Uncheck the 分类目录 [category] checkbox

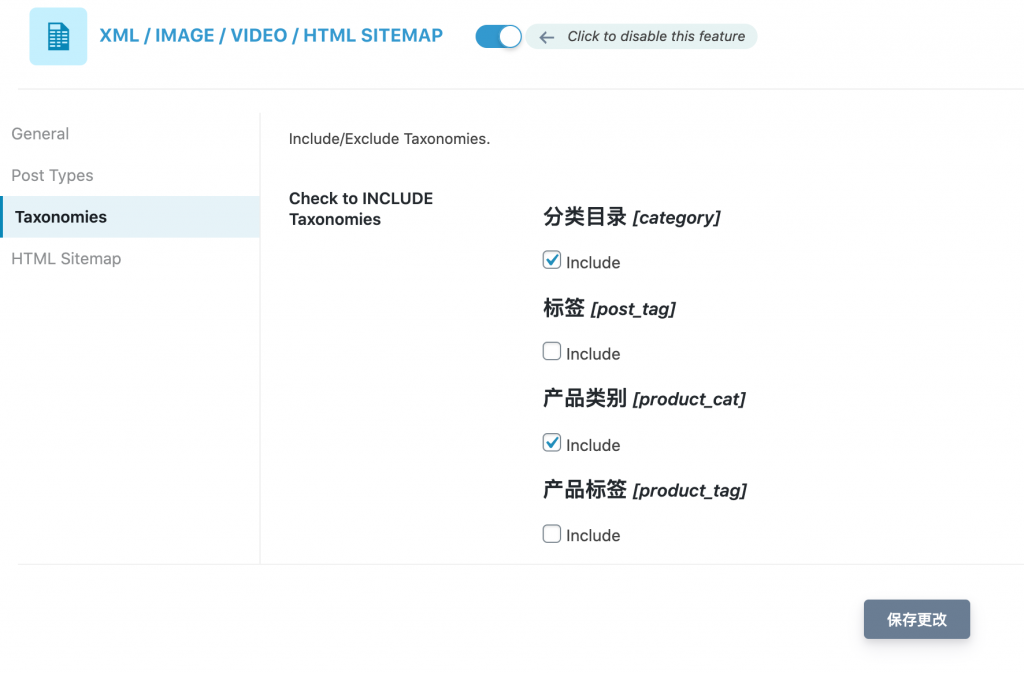click(552, 260)
